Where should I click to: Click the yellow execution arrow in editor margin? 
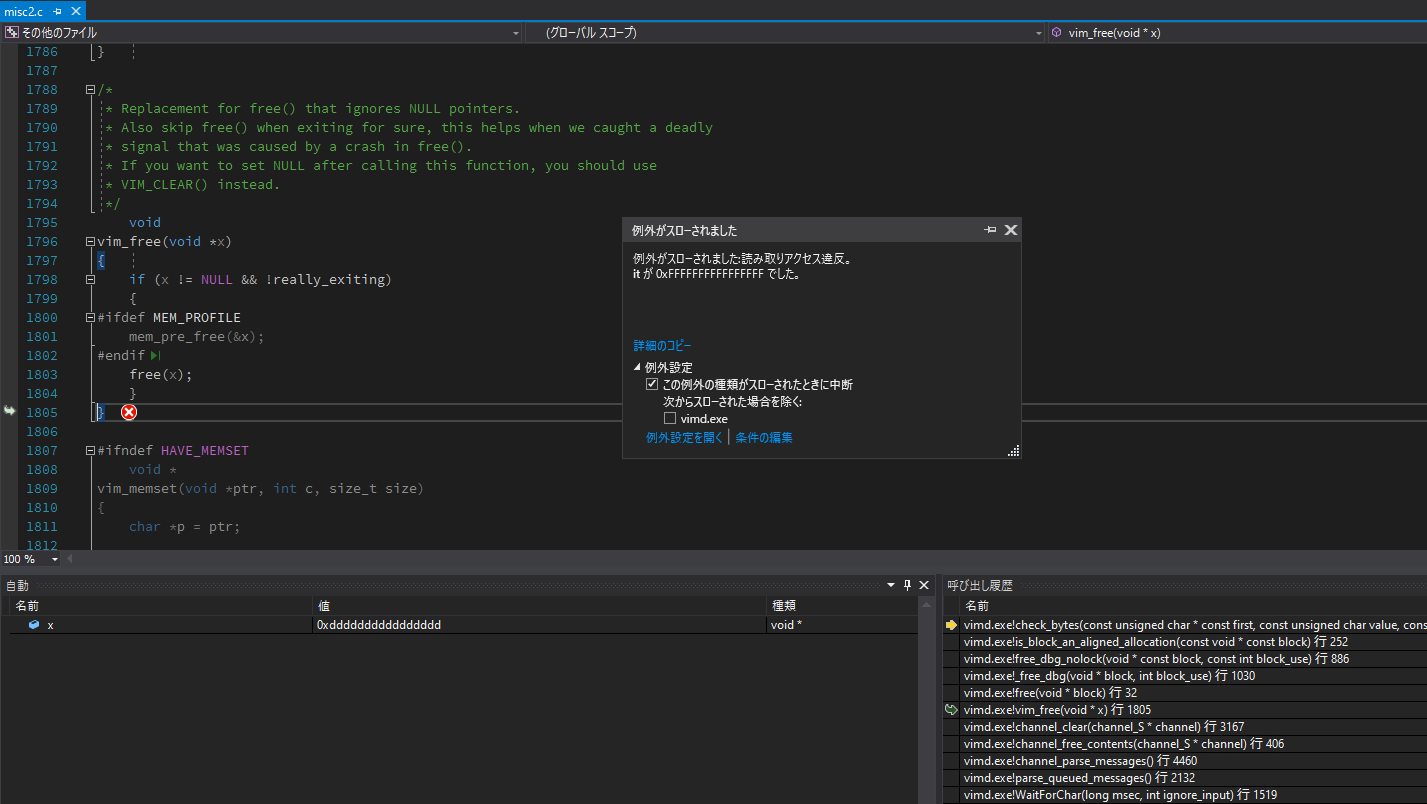[8, 411]
